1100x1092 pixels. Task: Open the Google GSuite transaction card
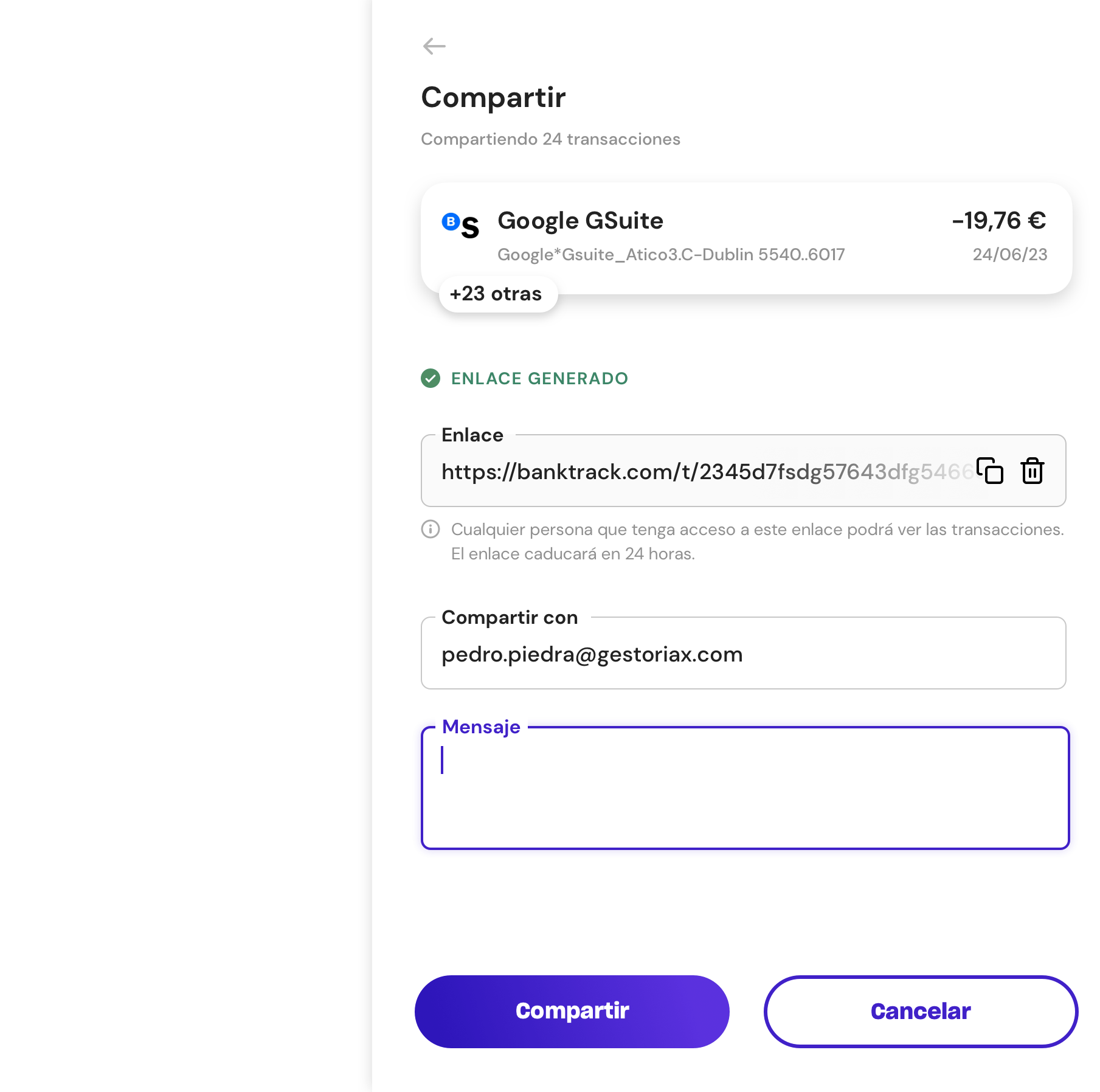click(x=746, y=238)
